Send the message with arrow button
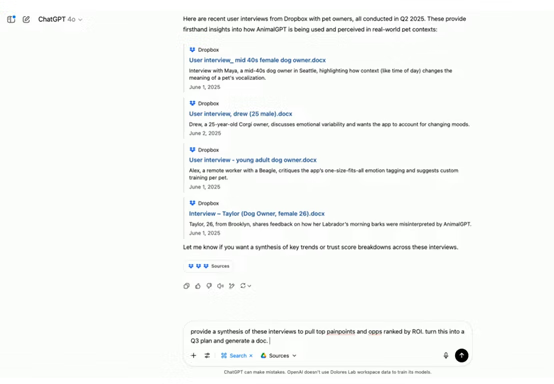 point(461,355)
